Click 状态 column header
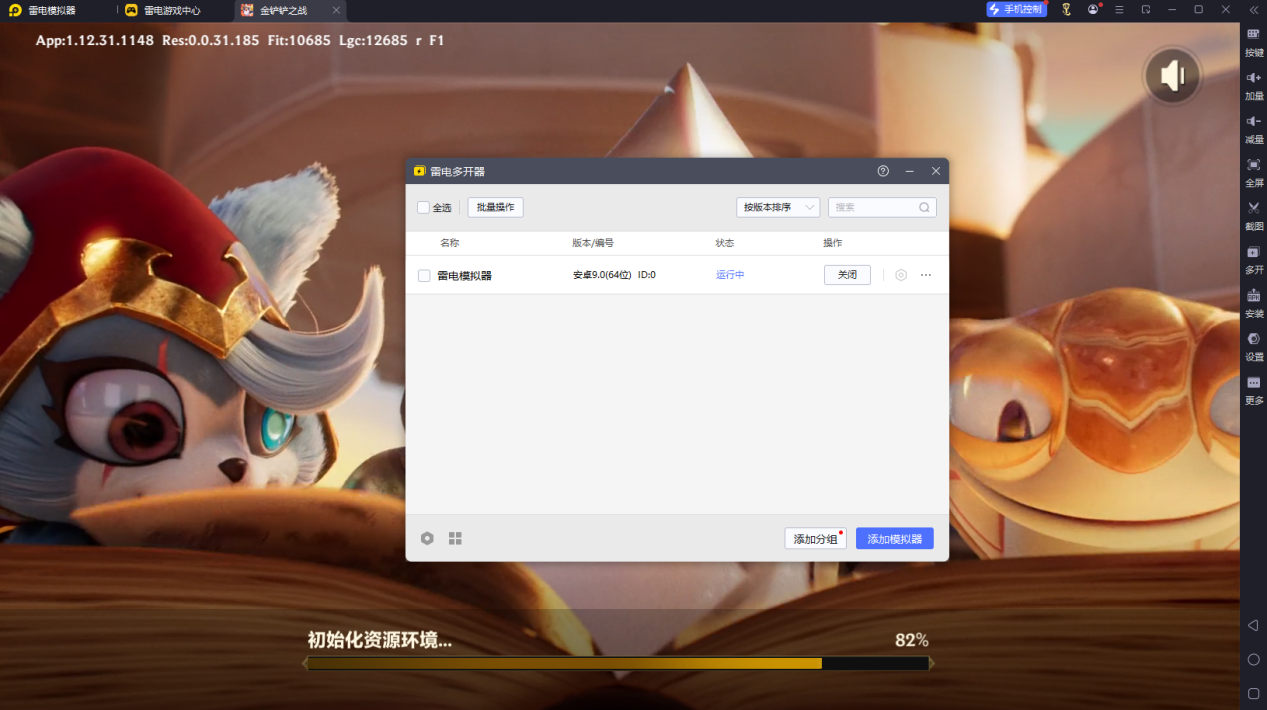This screenshot has height=710, width=1267. 725,243
